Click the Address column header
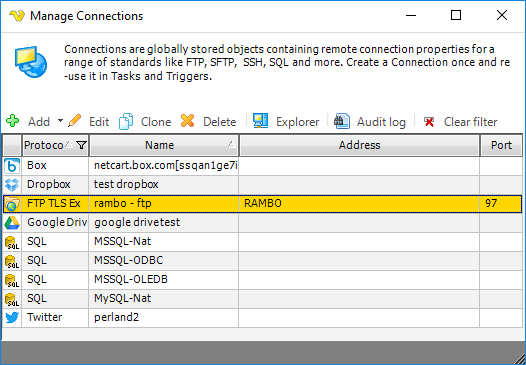Image resolution: width=526 pixels, height=365 pixels. (x=359, y=145)
